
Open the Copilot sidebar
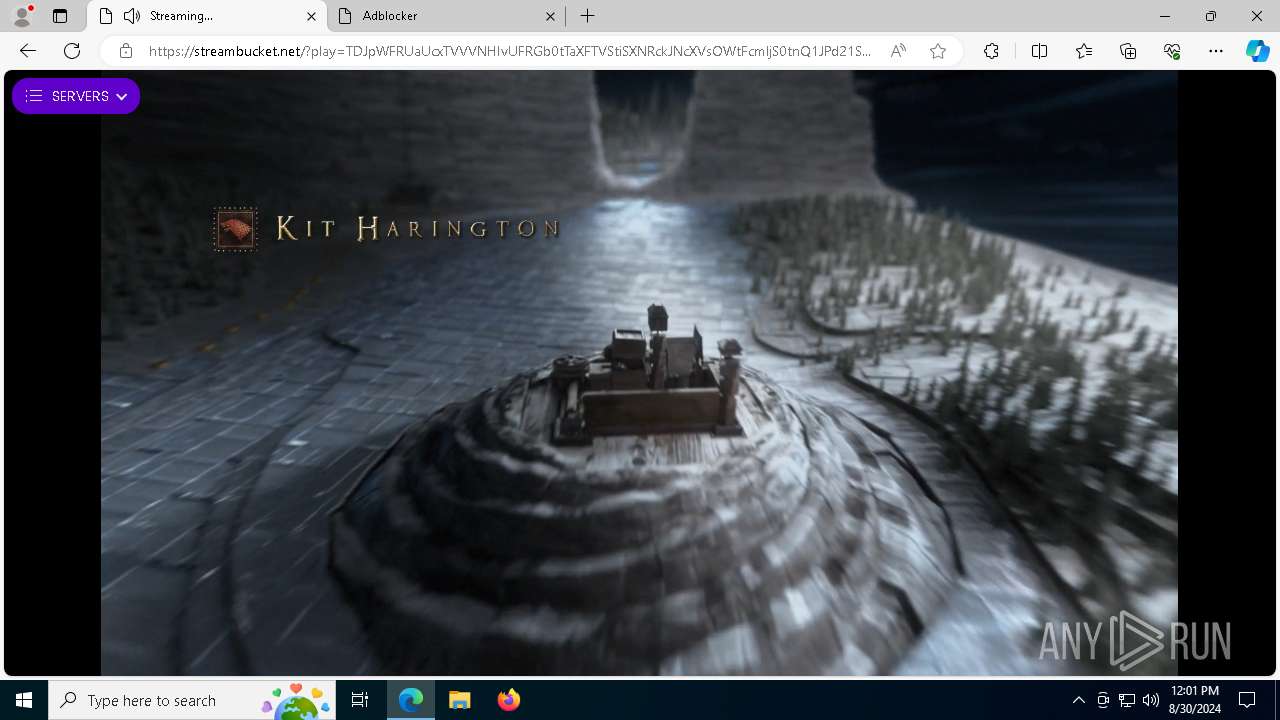(1257, 51)
